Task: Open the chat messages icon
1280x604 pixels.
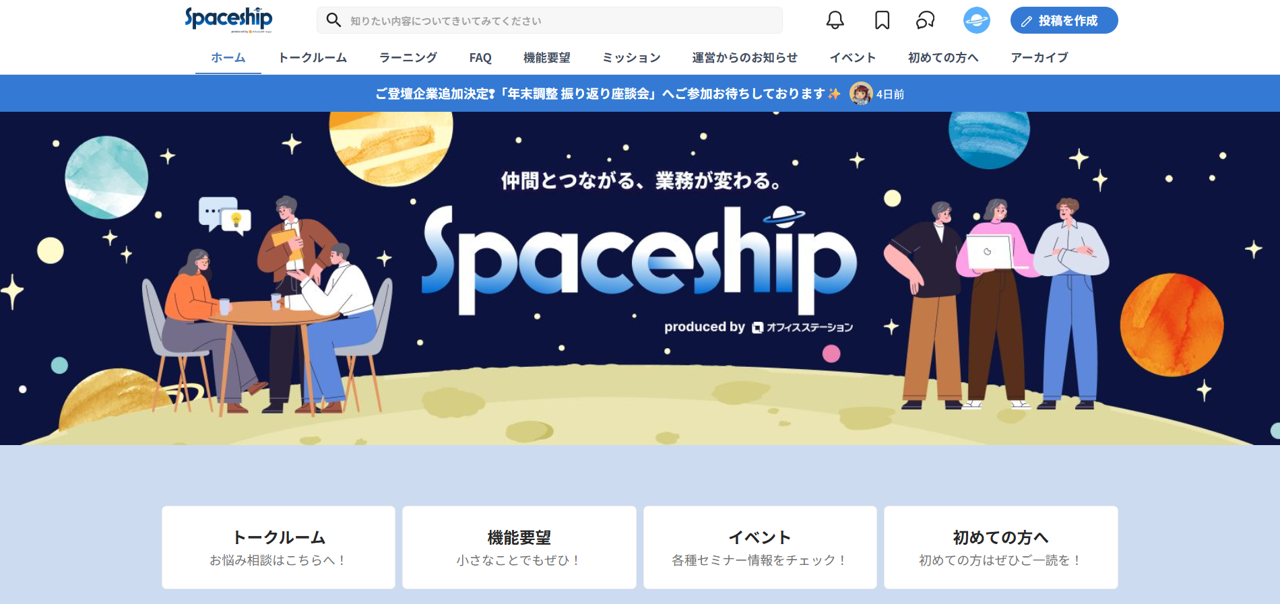Action: [x=926, y=20]
